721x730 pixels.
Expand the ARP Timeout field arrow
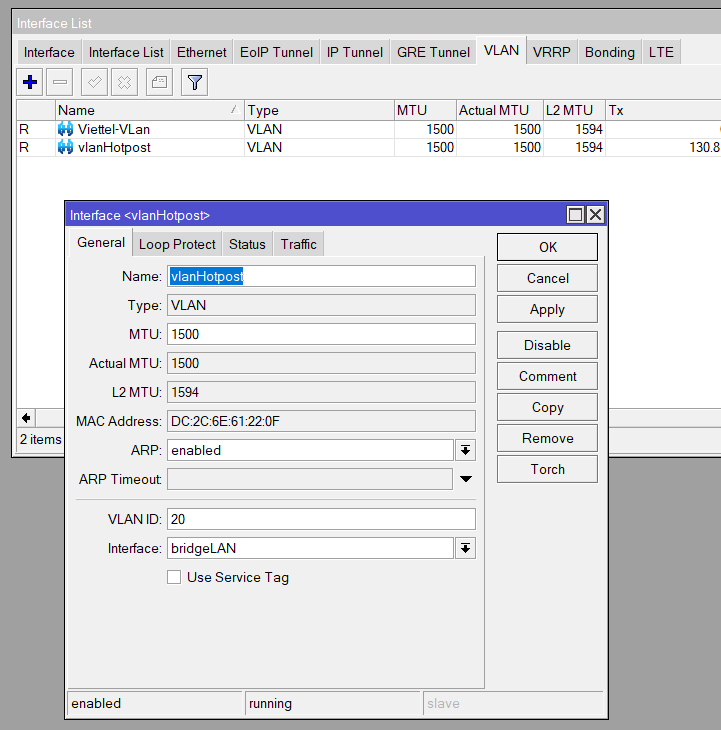tap(466, 480)
